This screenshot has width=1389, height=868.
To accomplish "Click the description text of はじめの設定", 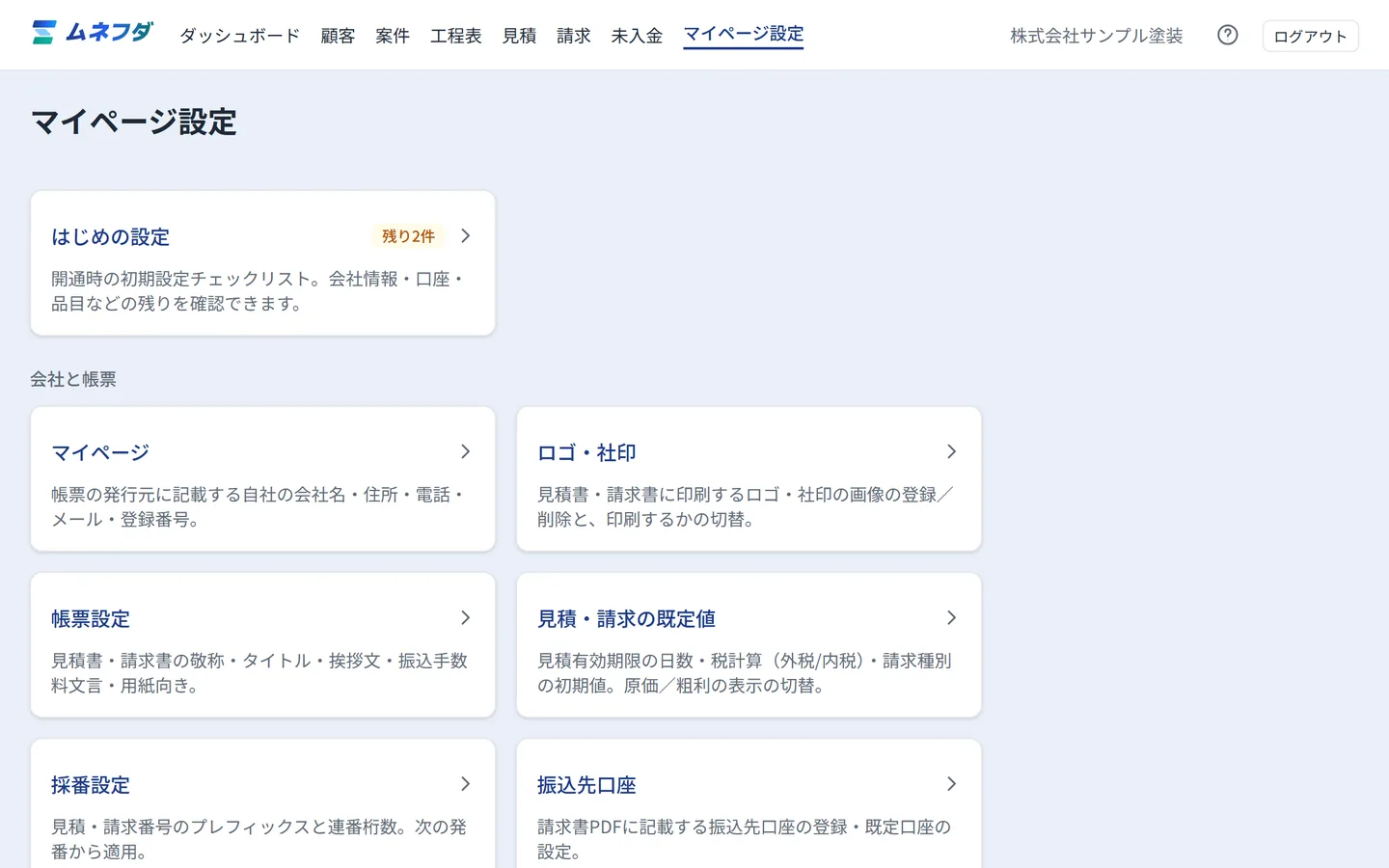I will coord(259,291).
